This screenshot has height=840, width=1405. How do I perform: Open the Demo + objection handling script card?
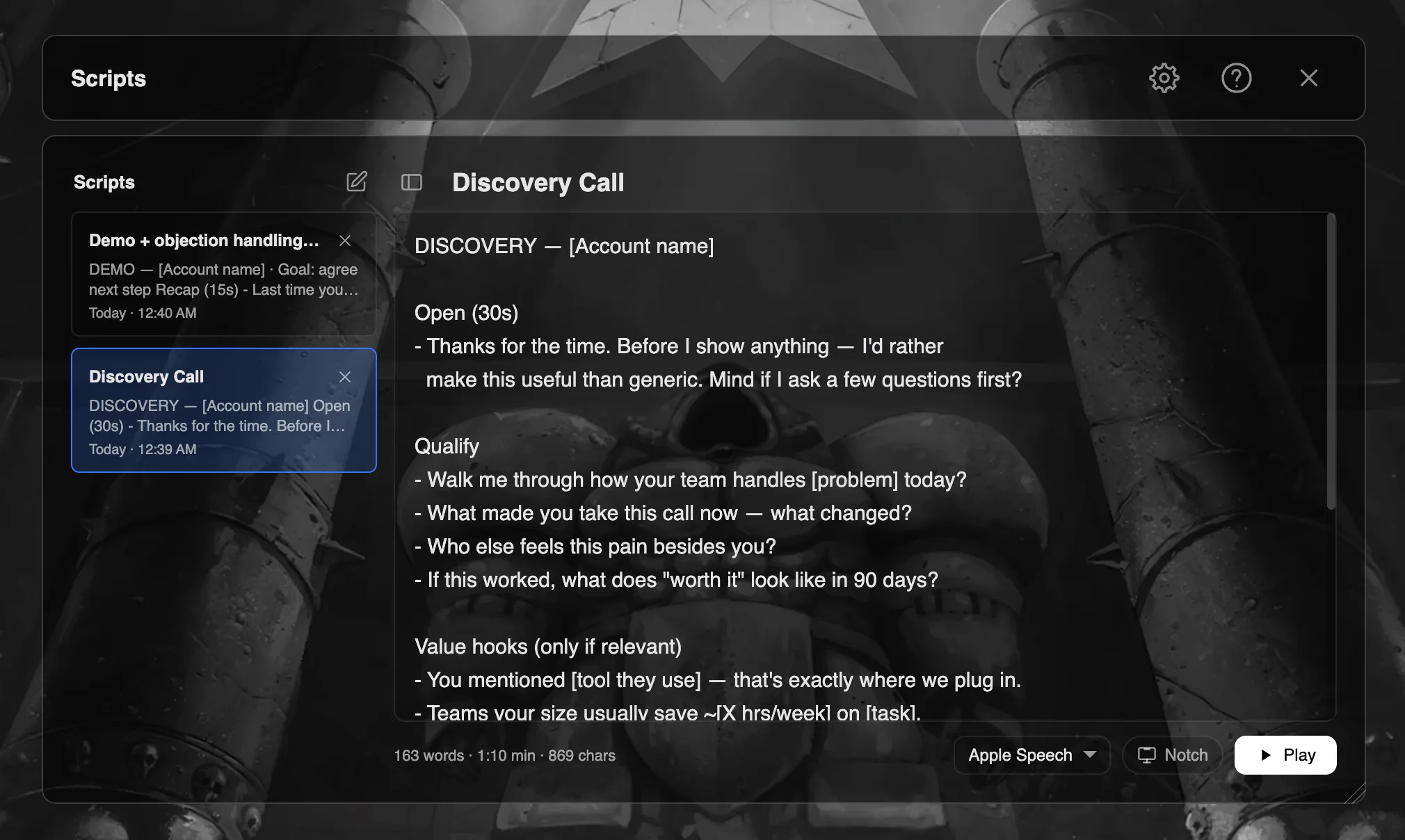pos(224,274)
